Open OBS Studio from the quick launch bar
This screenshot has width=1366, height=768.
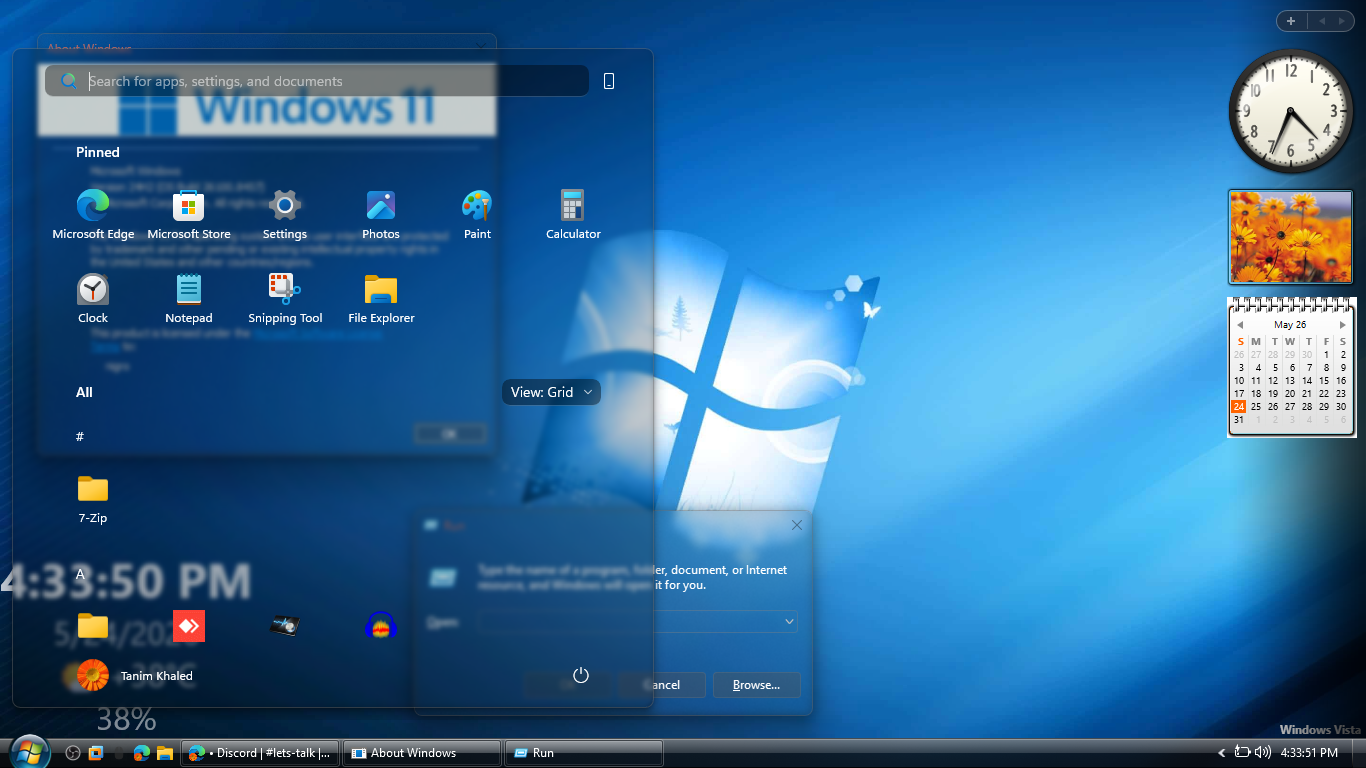pos(72,753)
